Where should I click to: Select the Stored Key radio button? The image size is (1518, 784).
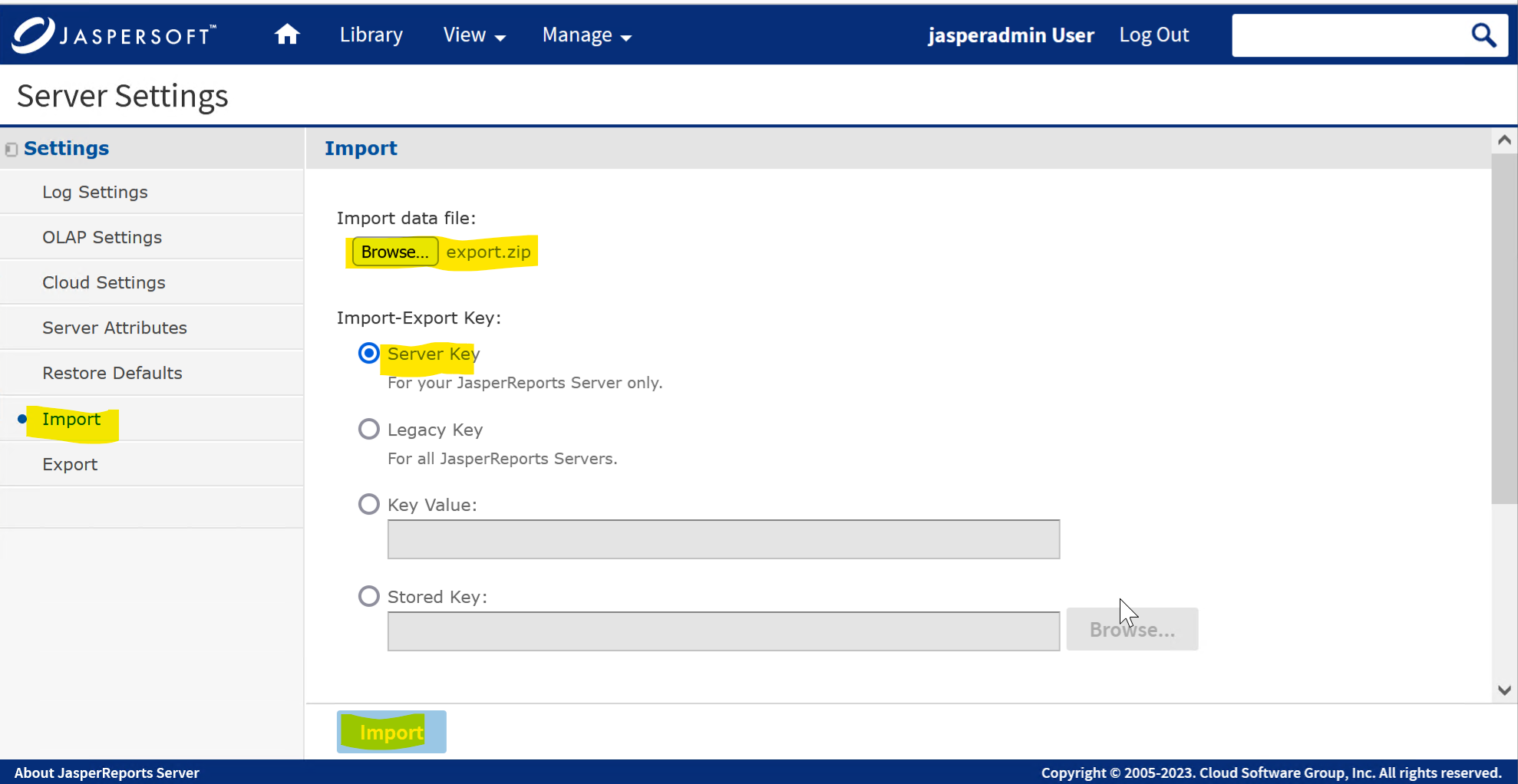[369, 596]
